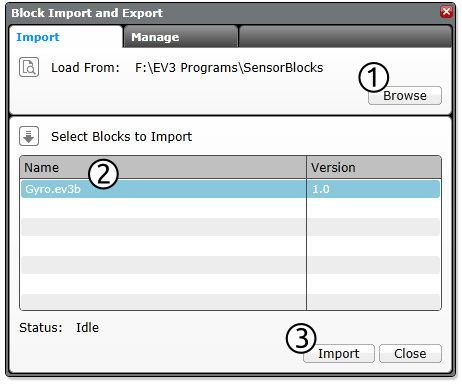Viewport: 462px width, 384px height.
Task: Click the empty tab area beside Manage
Action: [345, 37]
